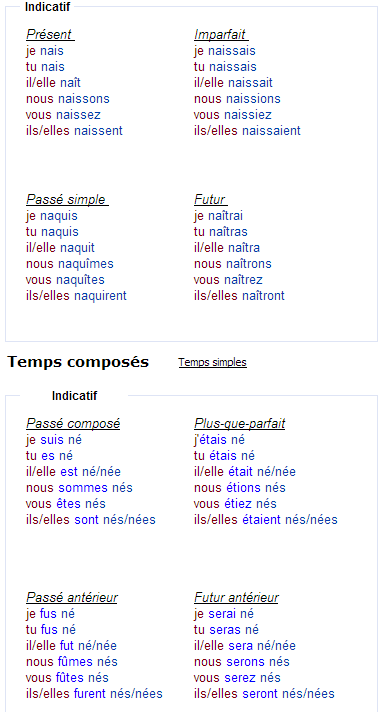Click the conjugation 'nous naissons'
This screenshot has width=380, height=712.
point(68,99)
